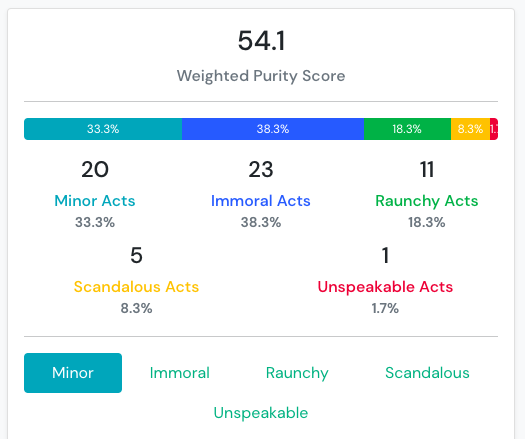Click the teal 33.3% bar segment
Image resolution: width=525 pixels, height=439 pixels.
103,129
